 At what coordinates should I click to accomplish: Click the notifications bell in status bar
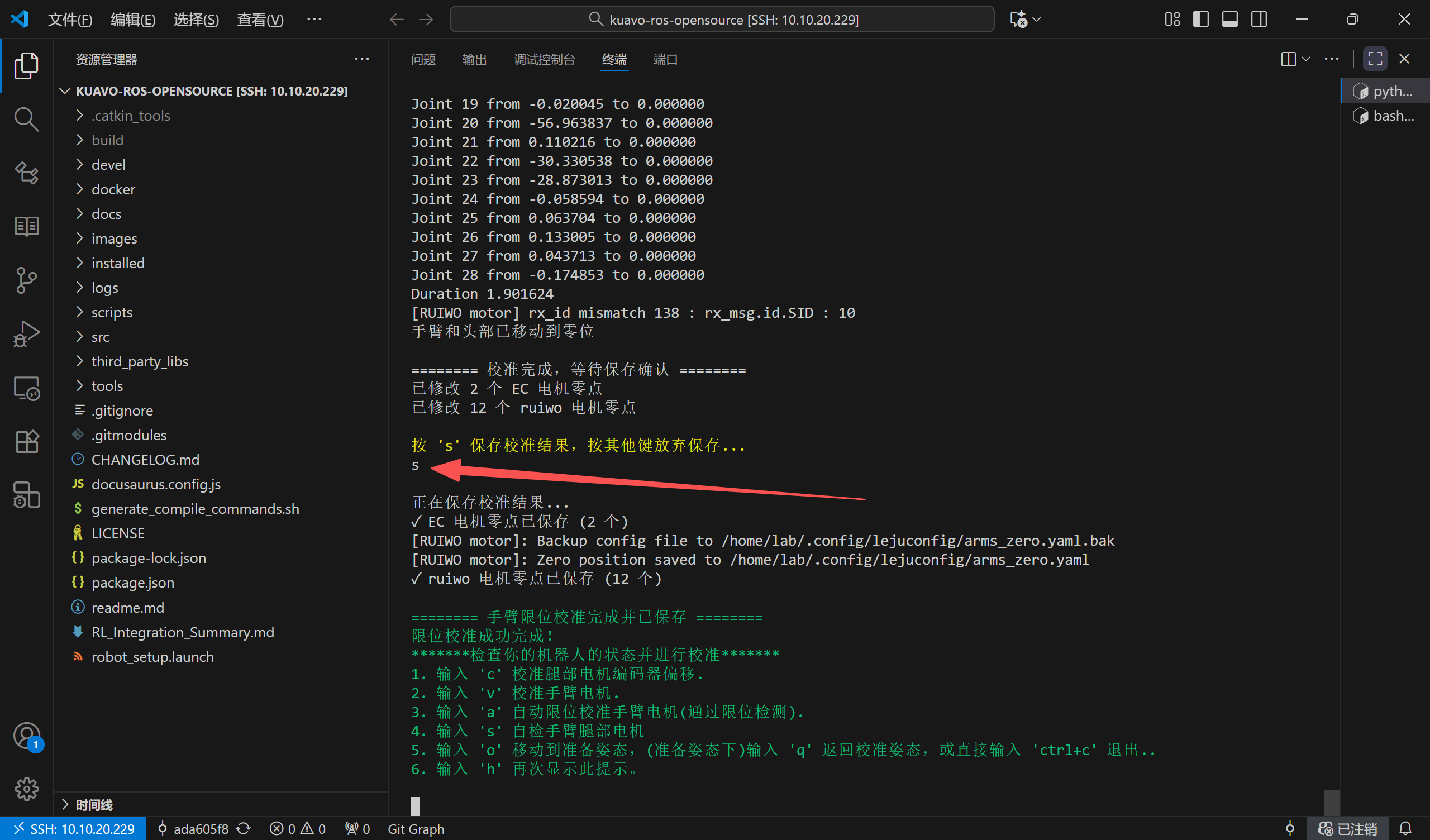1405,829
